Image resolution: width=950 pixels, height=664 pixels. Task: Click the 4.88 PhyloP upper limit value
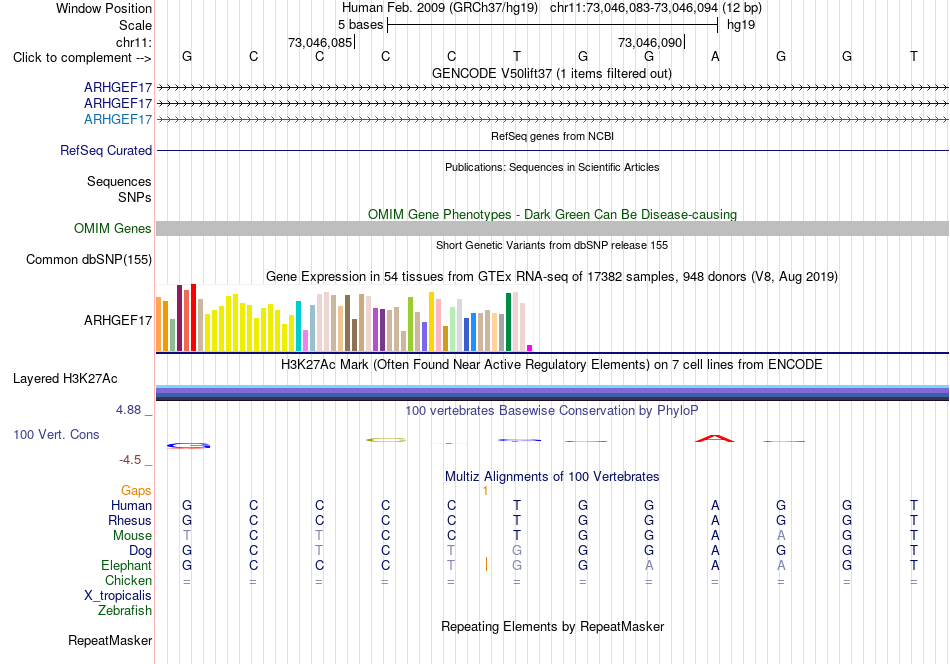click(x=128, y=410)
